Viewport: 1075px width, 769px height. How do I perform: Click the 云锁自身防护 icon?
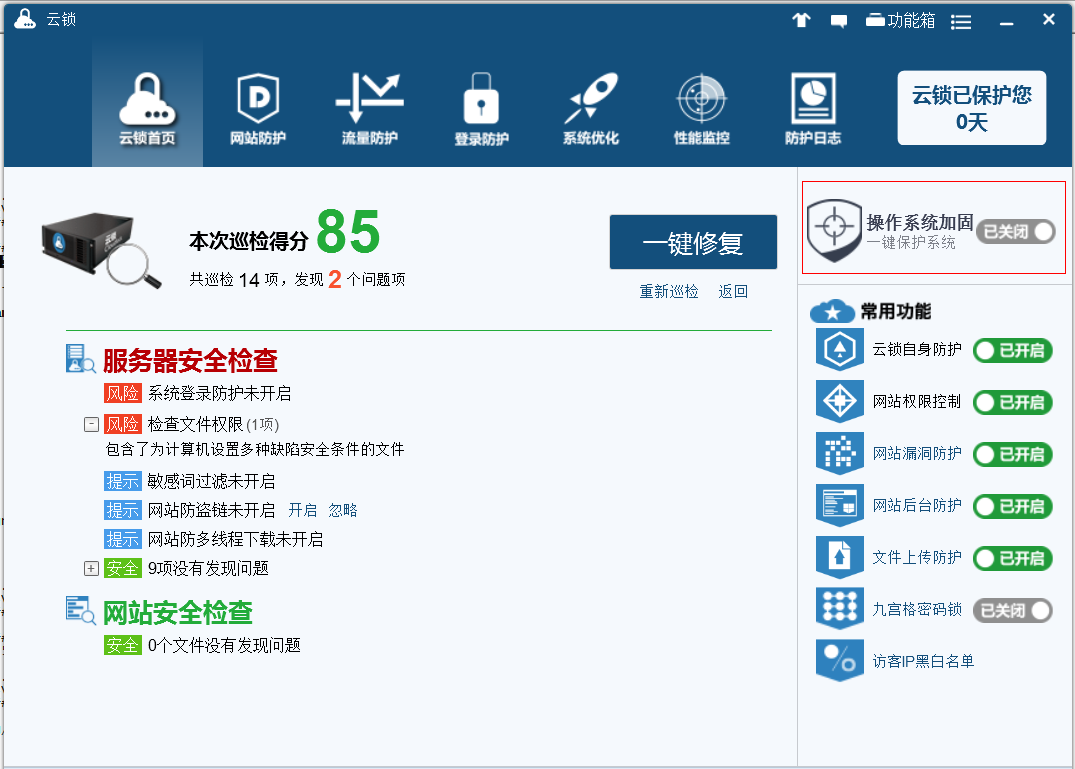coord(840,350)
